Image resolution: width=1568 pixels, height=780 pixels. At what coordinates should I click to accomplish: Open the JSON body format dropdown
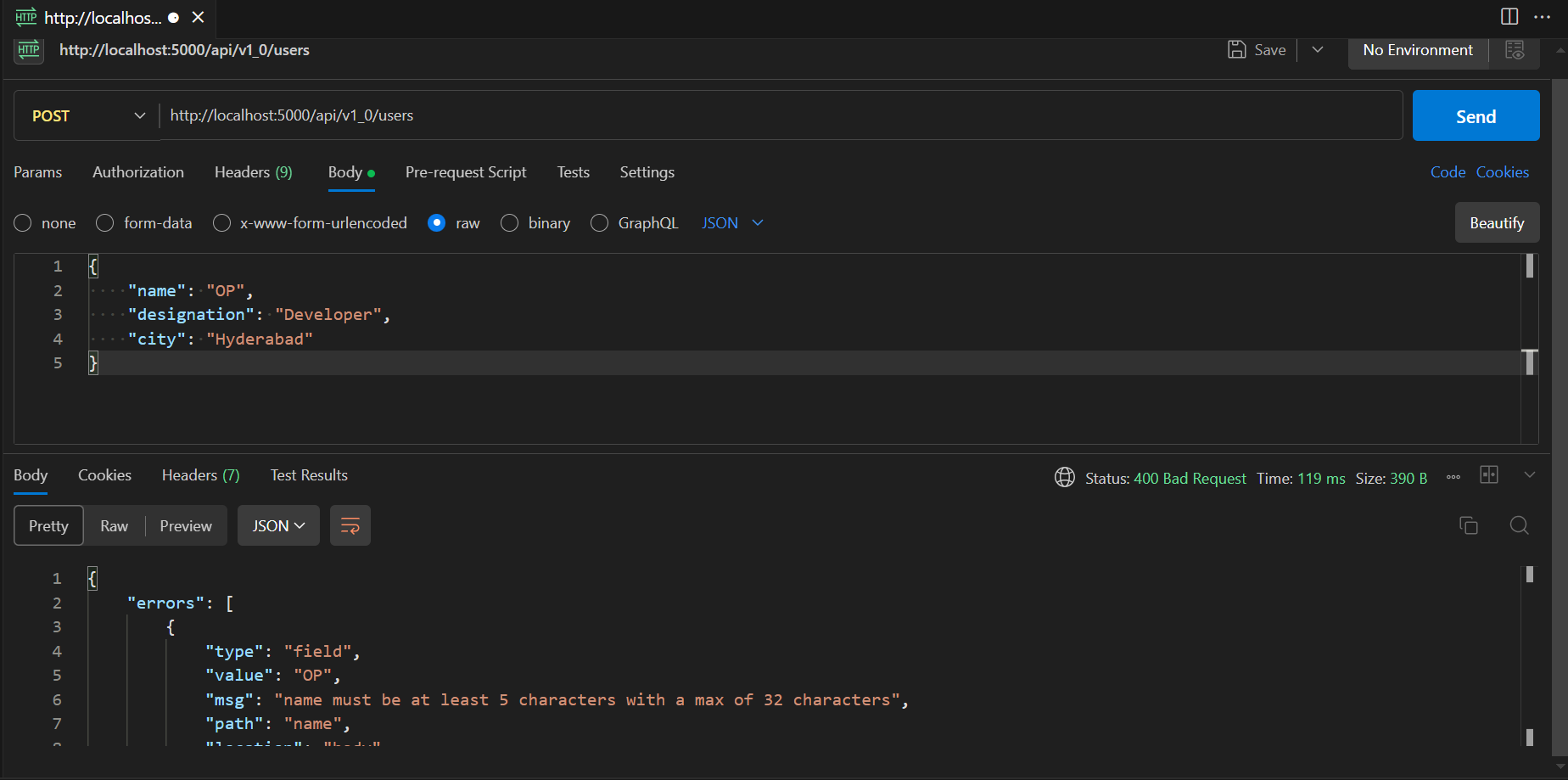point(733,223)
